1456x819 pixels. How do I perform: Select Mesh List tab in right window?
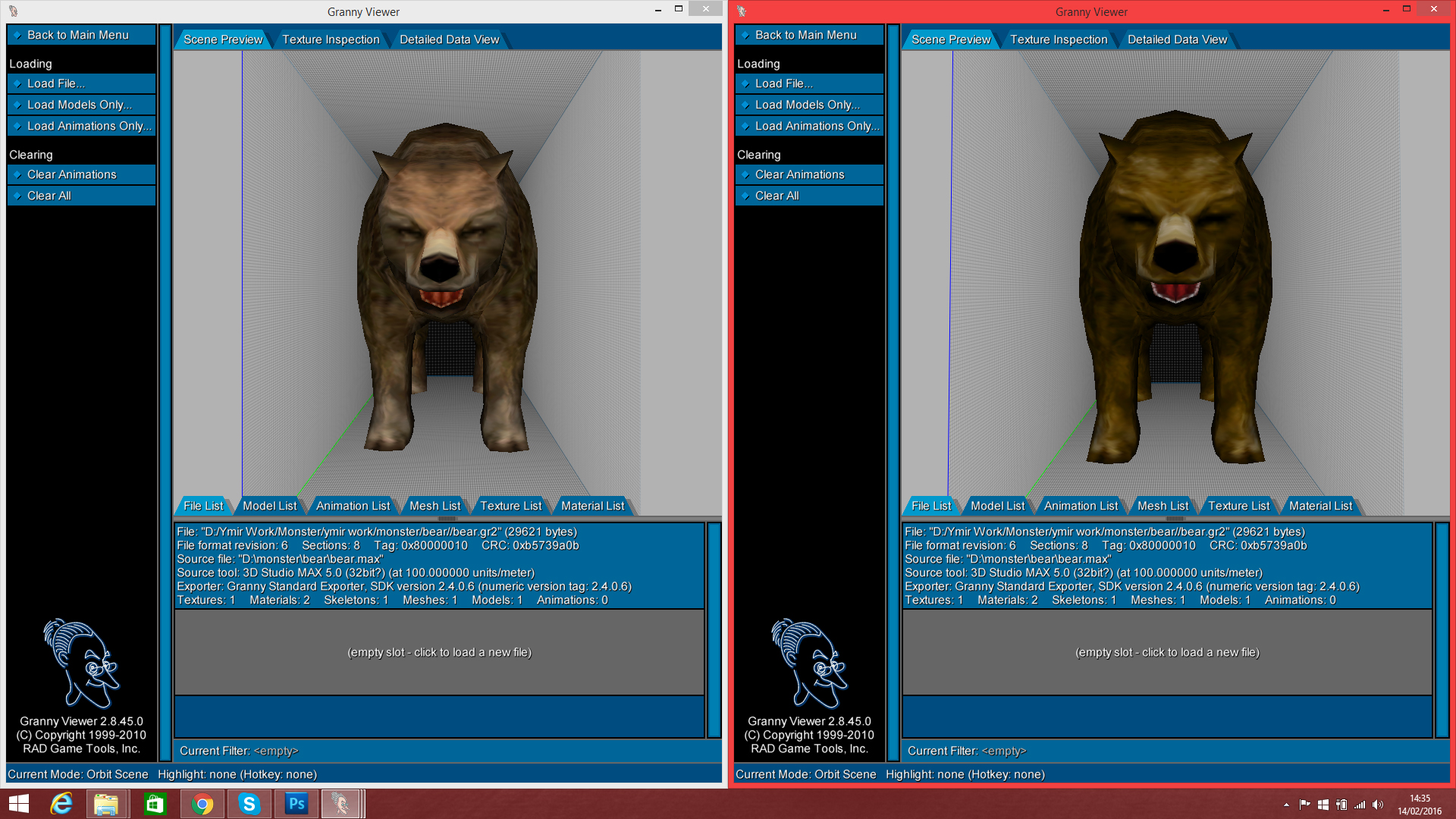(1163, 506)
